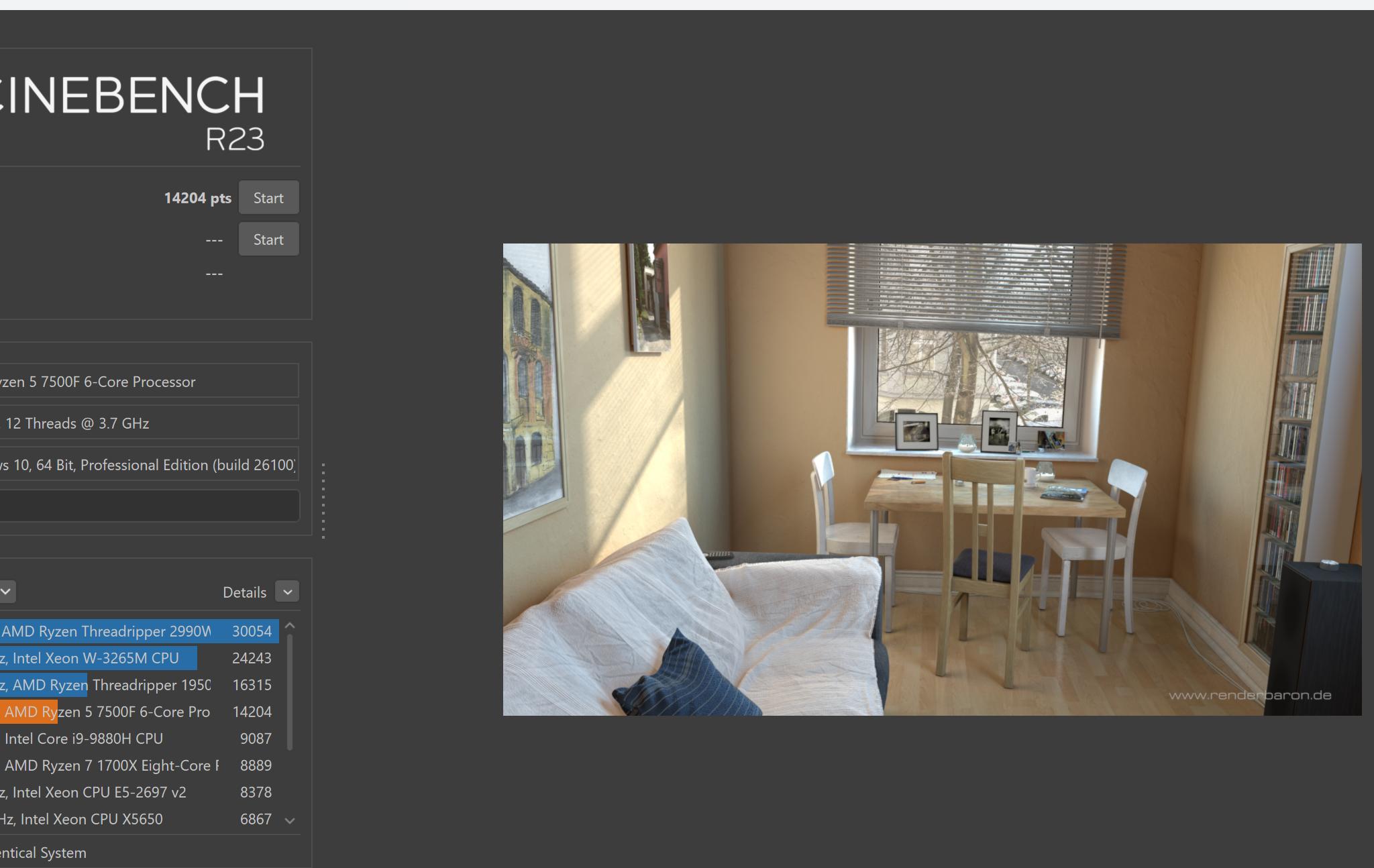This screenshot has width=1374, height=868.
Task: Select the Threadripper 1950 ranking row
Action: (140, 685)
